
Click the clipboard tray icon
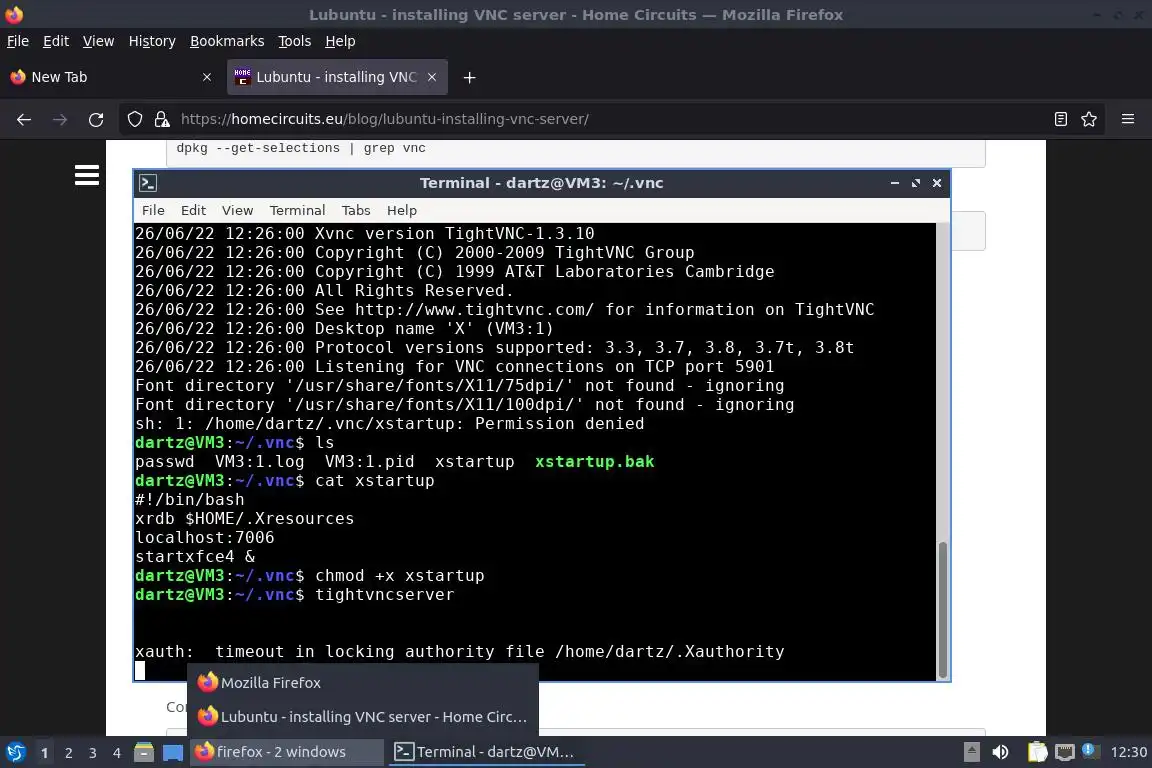1037,752
